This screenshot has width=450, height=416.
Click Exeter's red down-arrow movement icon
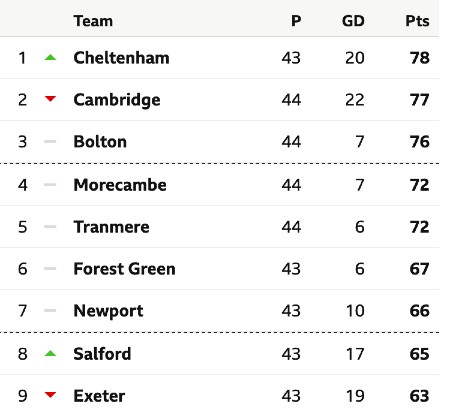(50, 395)
